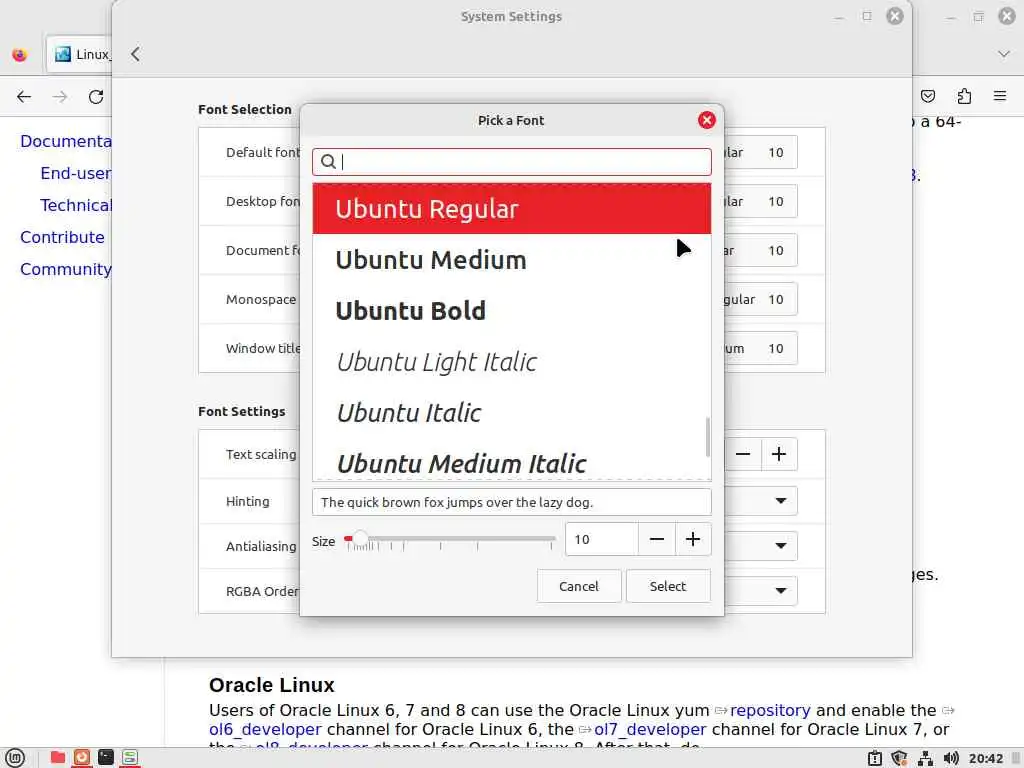Choose Ubuntu Medium in font list
Image resolution: width=1024 pixels, height=768 pixels.
(512, 260)
